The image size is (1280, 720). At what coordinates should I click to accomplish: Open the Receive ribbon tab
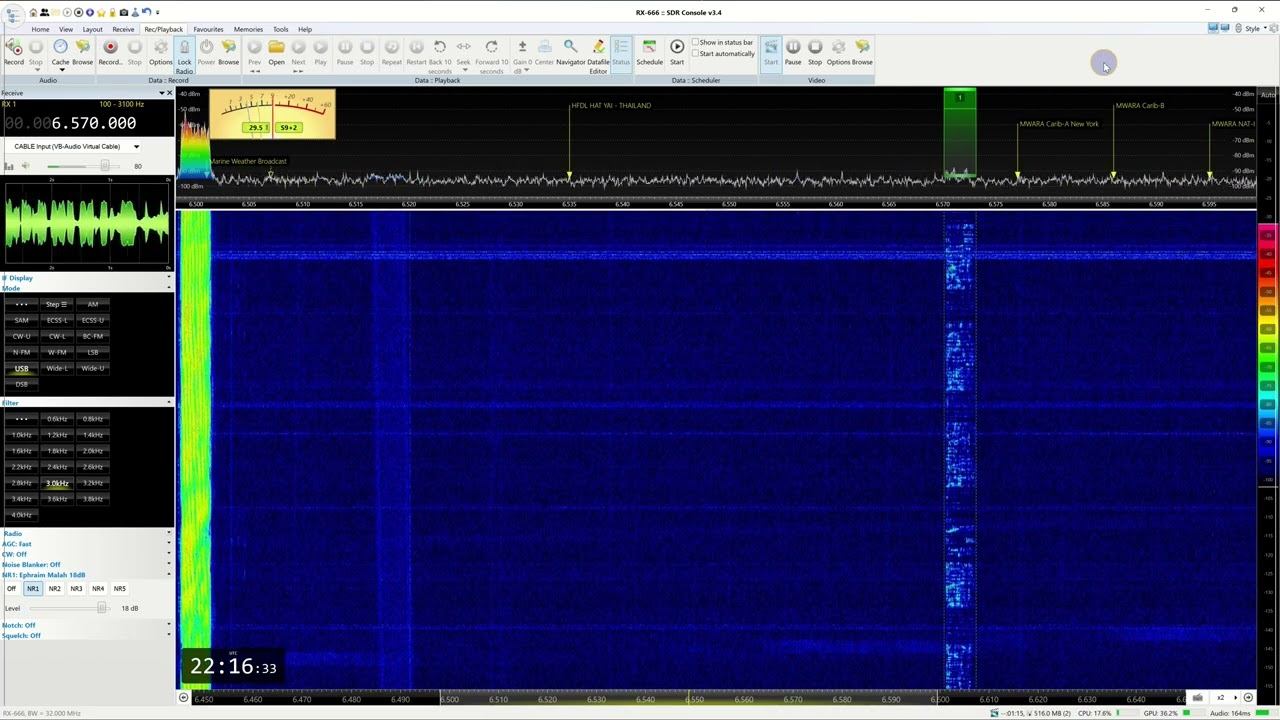point(123,29)
